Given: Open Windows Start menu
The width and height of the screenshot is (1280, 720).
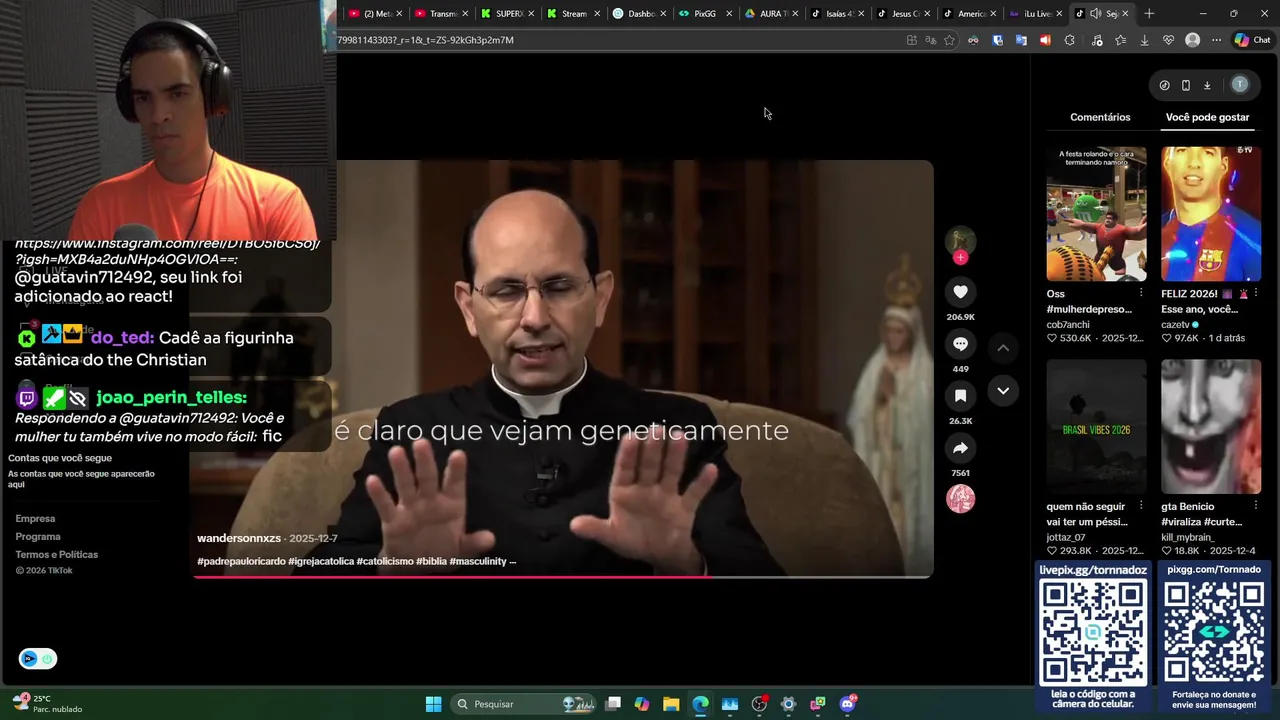Looking at the screenshot, I should point(433,704).
